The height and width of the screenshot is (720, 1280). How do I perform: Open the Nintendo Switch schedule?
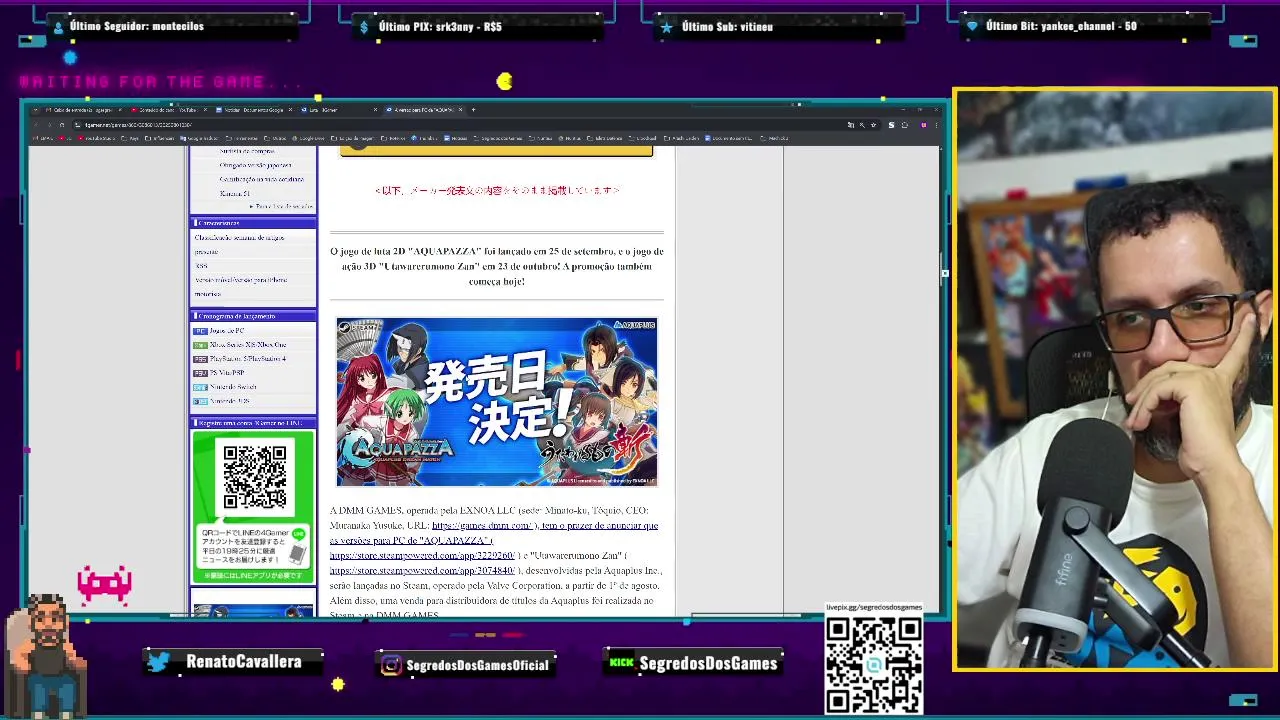[x=233, y=387]
